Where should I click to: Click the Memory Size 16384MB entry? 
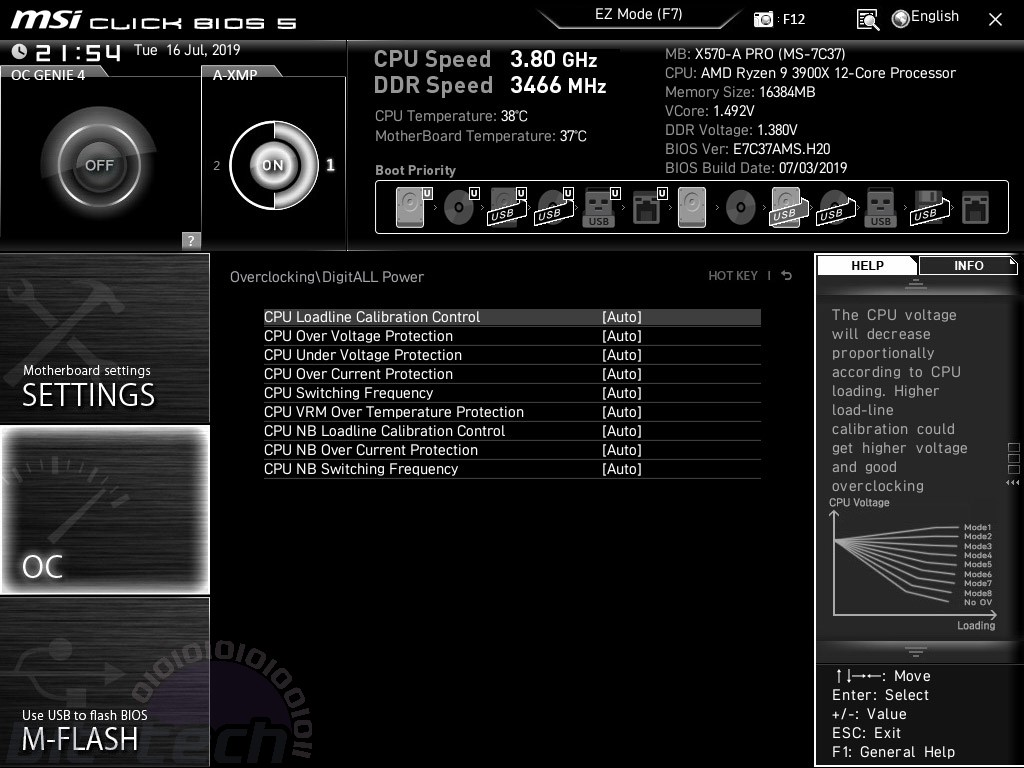point(740,92)
